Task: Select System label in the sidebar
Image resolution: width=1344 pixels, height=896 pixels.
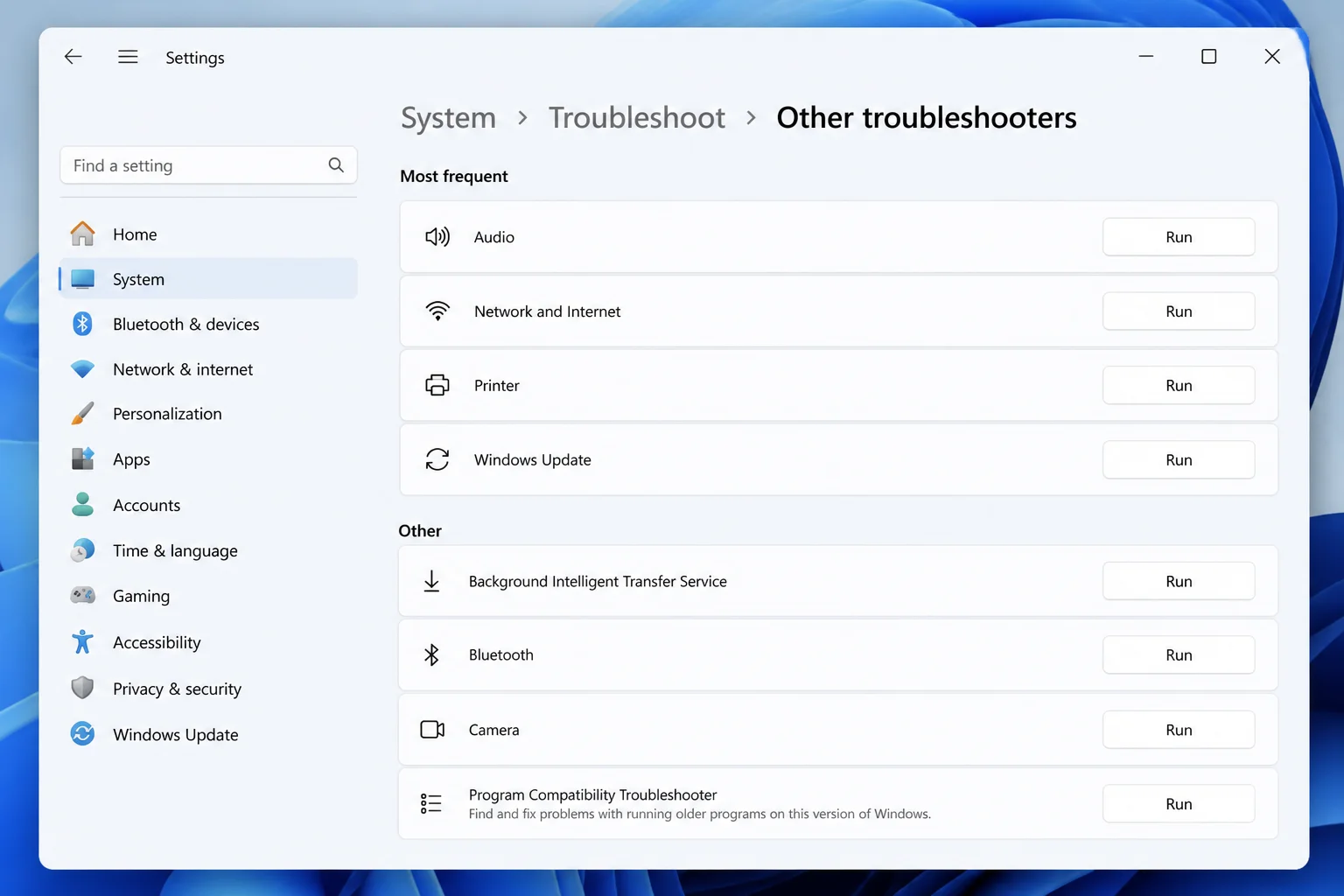Action: (x=138, y=279)
